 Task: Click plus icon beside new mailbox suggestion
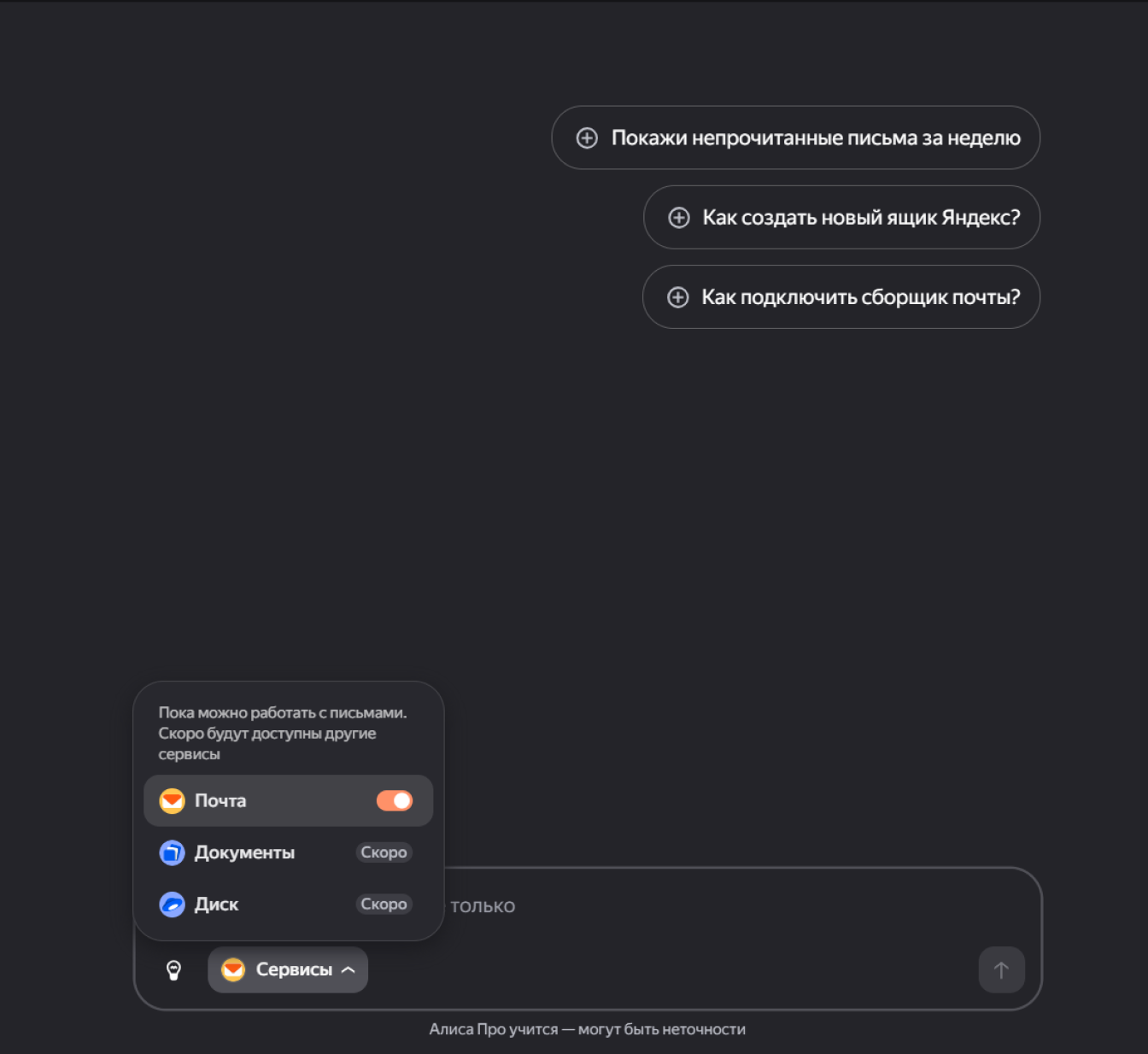(679, 218)
